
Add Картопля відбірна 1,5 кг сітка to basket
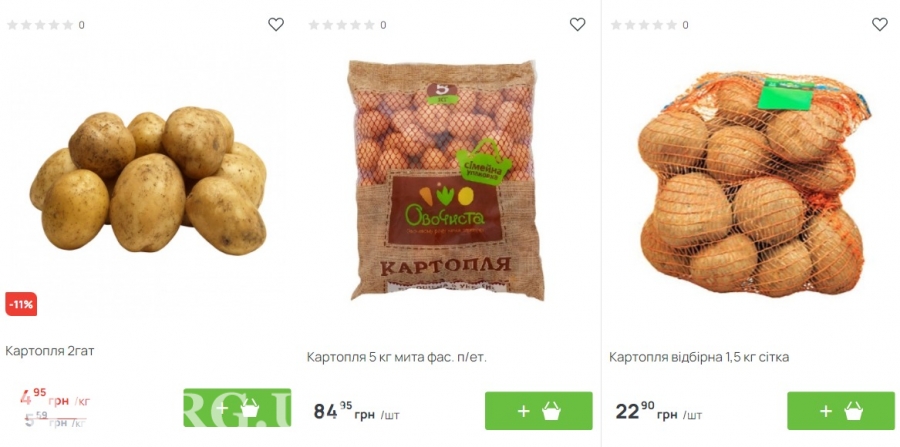(x=841, y=411)
